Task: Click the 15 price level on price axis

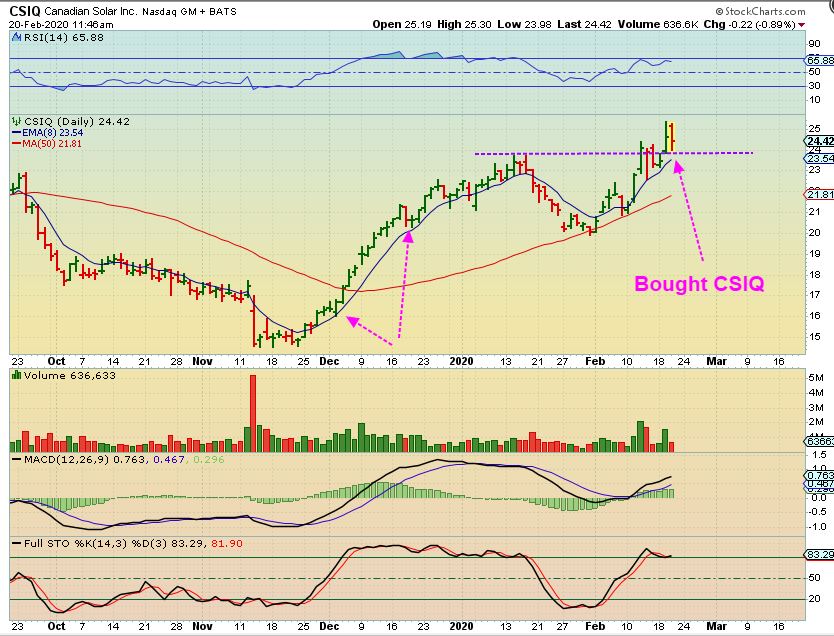Action: click(814, 337)
